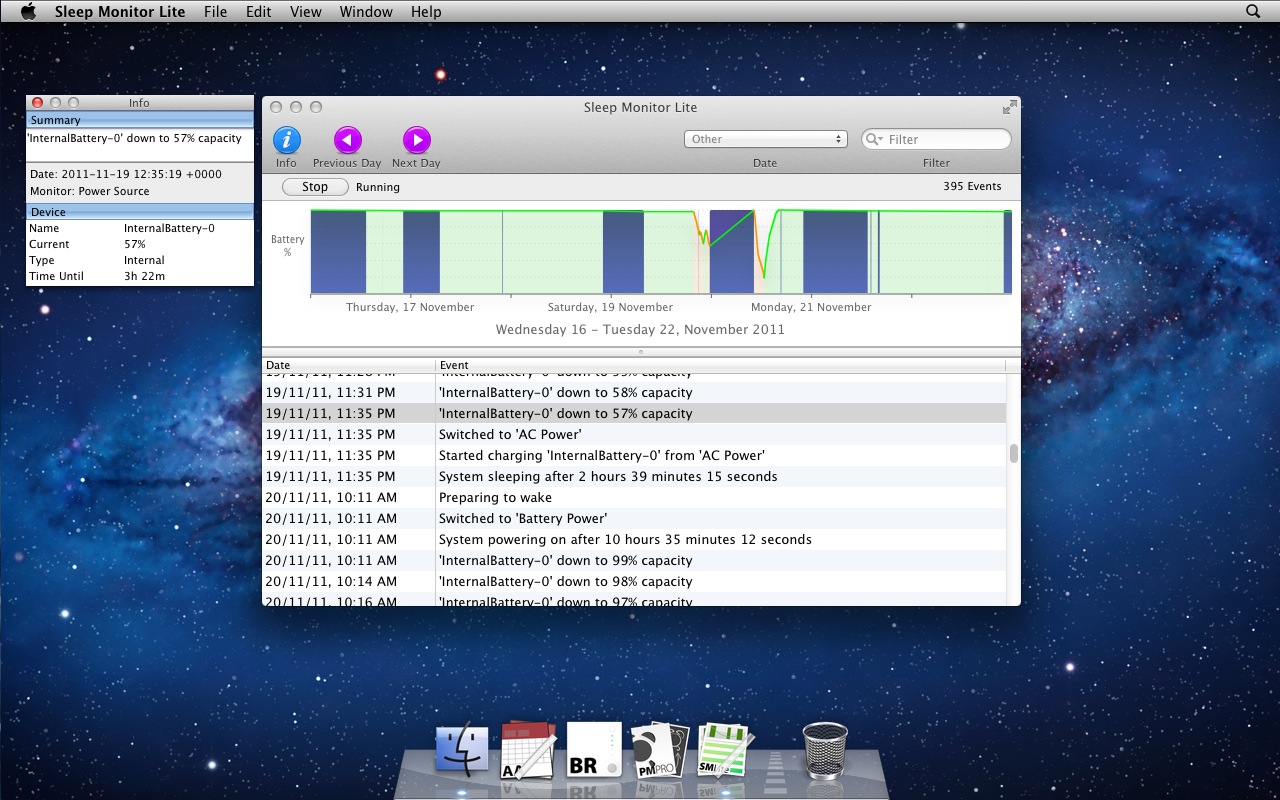Click the Event column header

pyautogui.click(x=720, y=365)
